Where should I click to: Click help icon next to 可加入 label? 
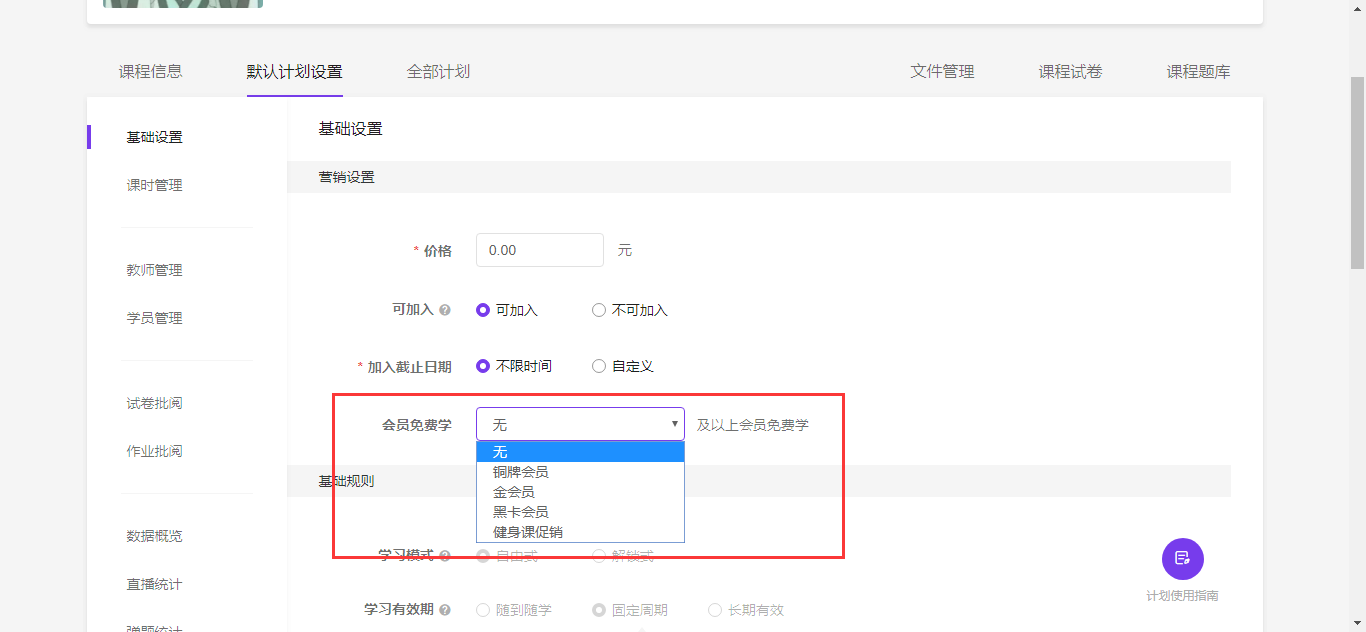point(445,310)
